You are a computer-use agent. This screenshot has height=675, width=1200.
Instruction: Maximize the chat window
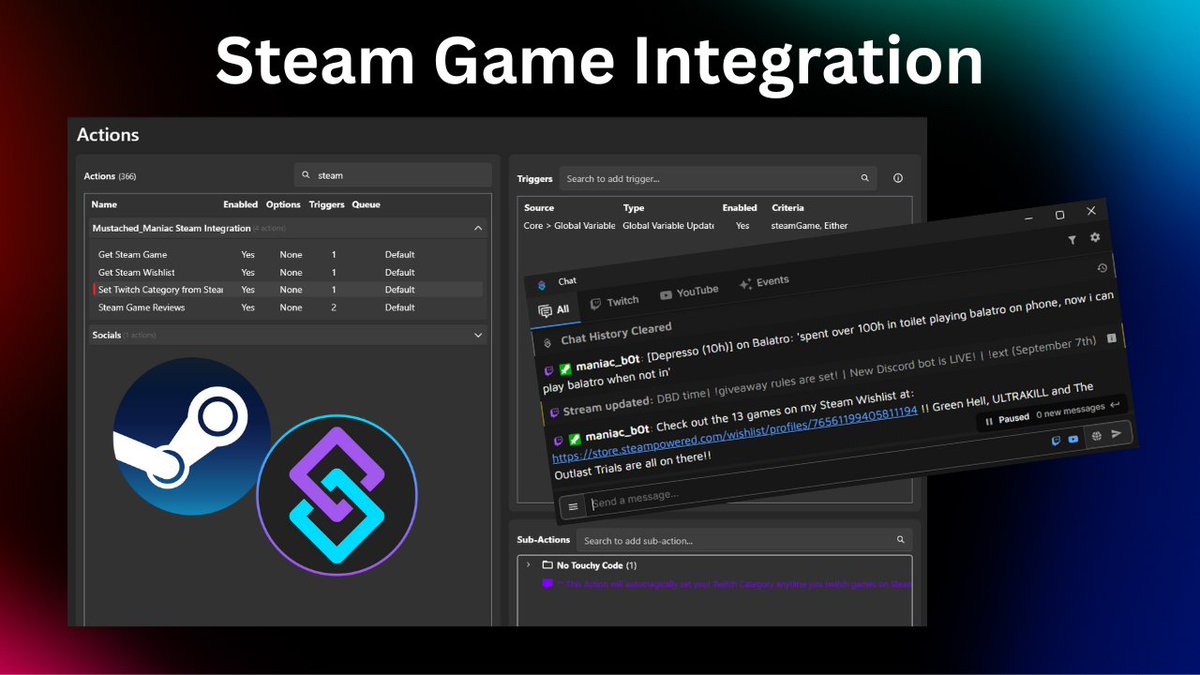click(1060, 215)
